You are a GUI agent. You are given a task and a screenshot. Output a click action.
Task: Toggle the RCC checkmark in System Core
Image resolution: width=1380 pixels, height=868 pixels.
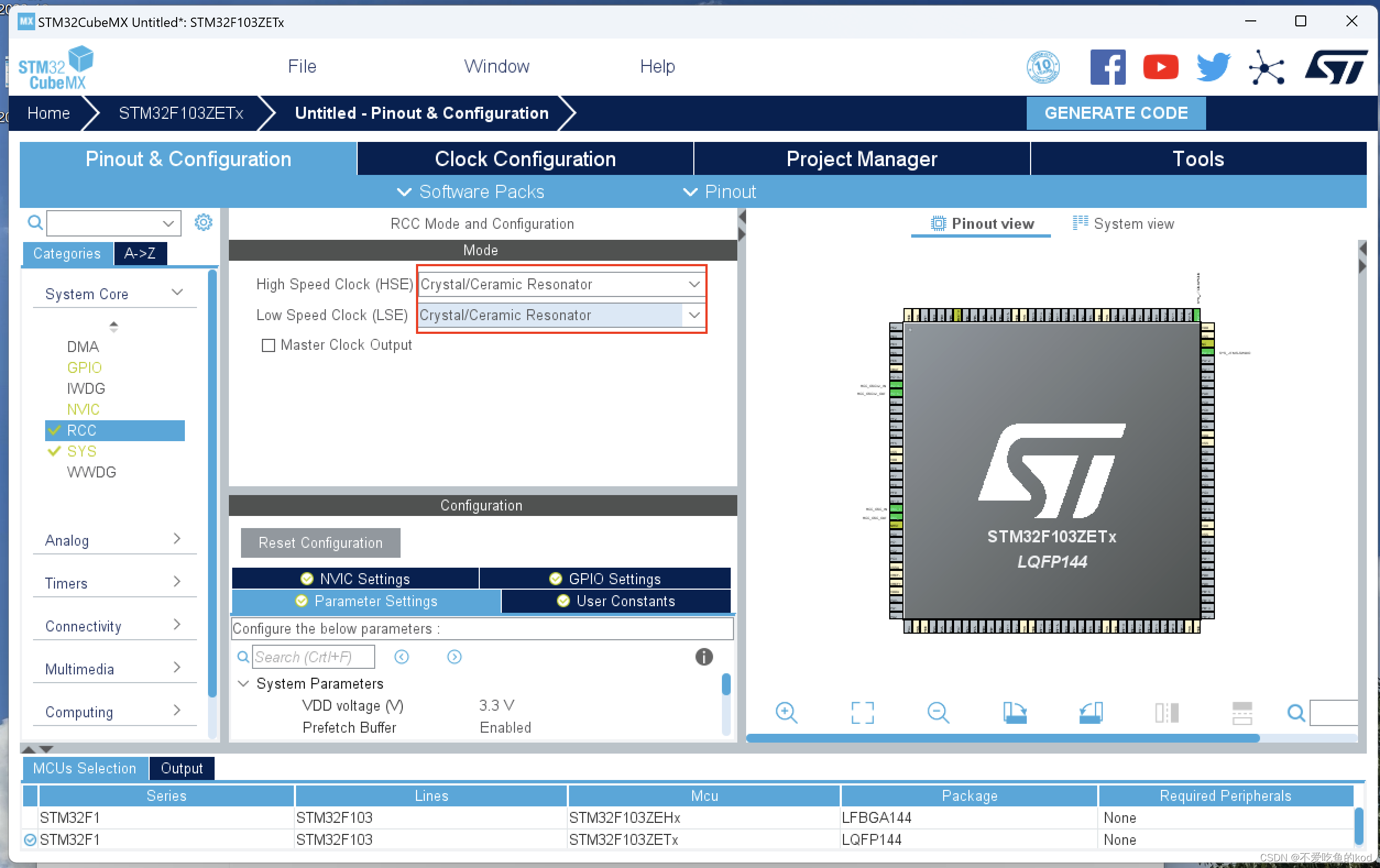pos(54,430)
